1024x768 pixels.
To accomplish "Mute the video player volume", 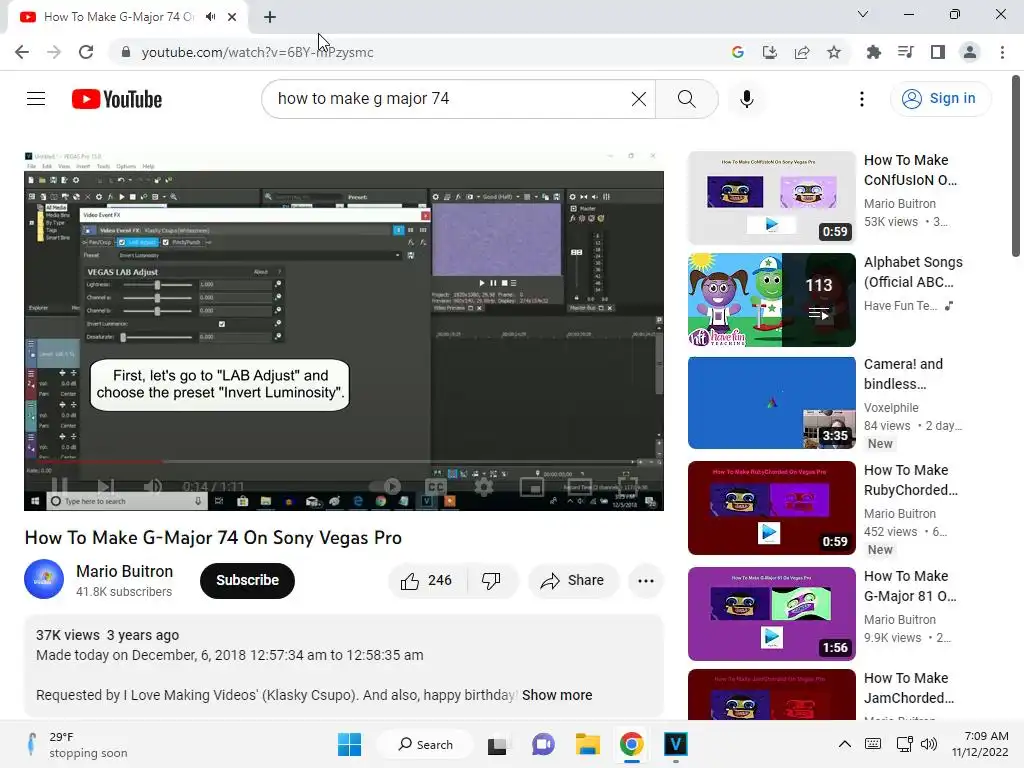I will pos(153,487).
